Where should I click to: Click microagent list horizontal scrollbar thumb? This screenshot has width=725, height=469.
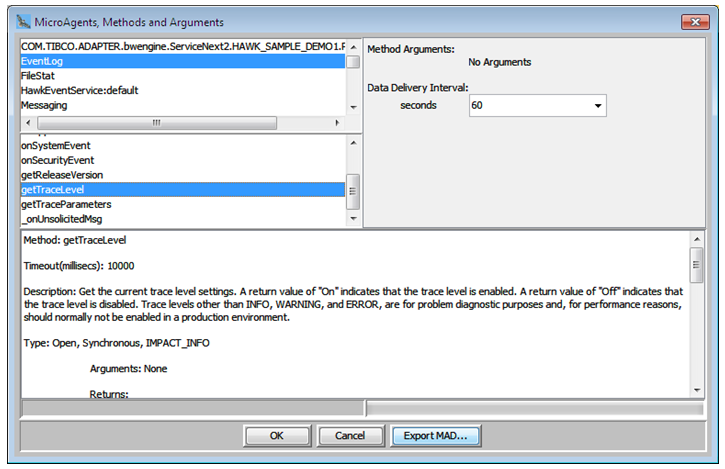pos(157,123)
